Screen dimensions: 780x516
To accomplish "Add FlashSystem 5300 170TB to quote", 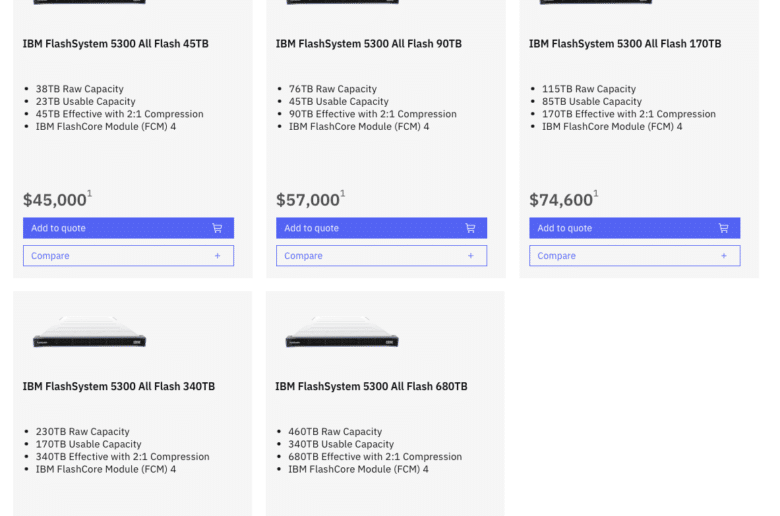I will click(635, 228).
